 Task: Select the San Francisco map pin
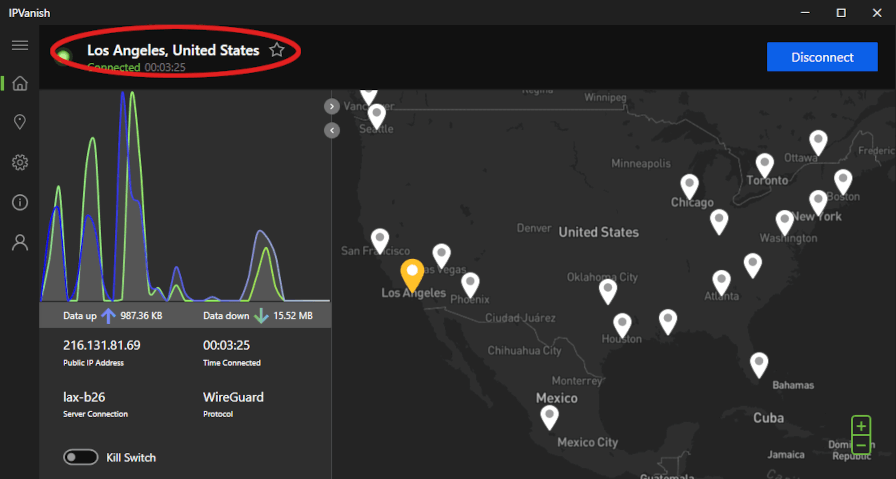point(380,241)
